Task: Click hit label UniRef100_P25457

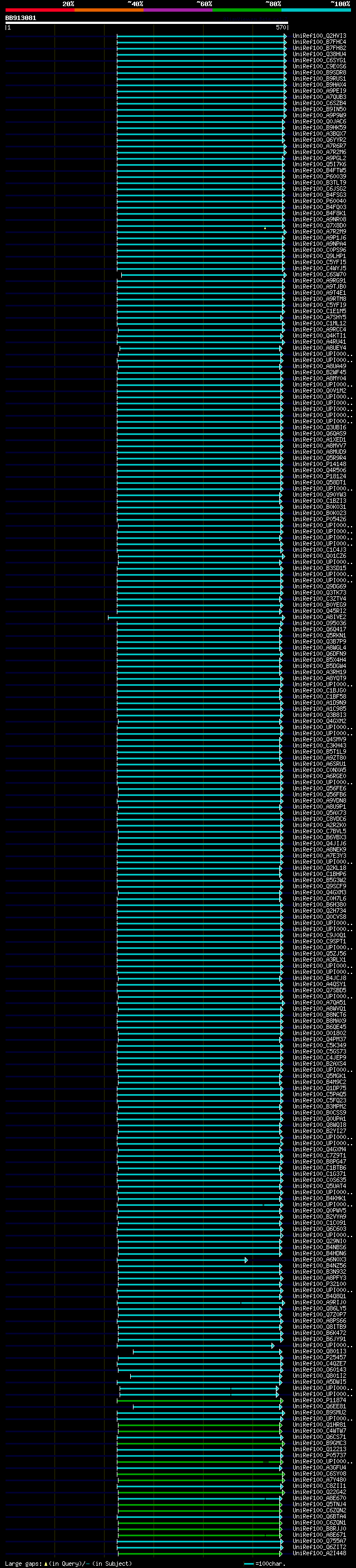Action: (319, 1358)
